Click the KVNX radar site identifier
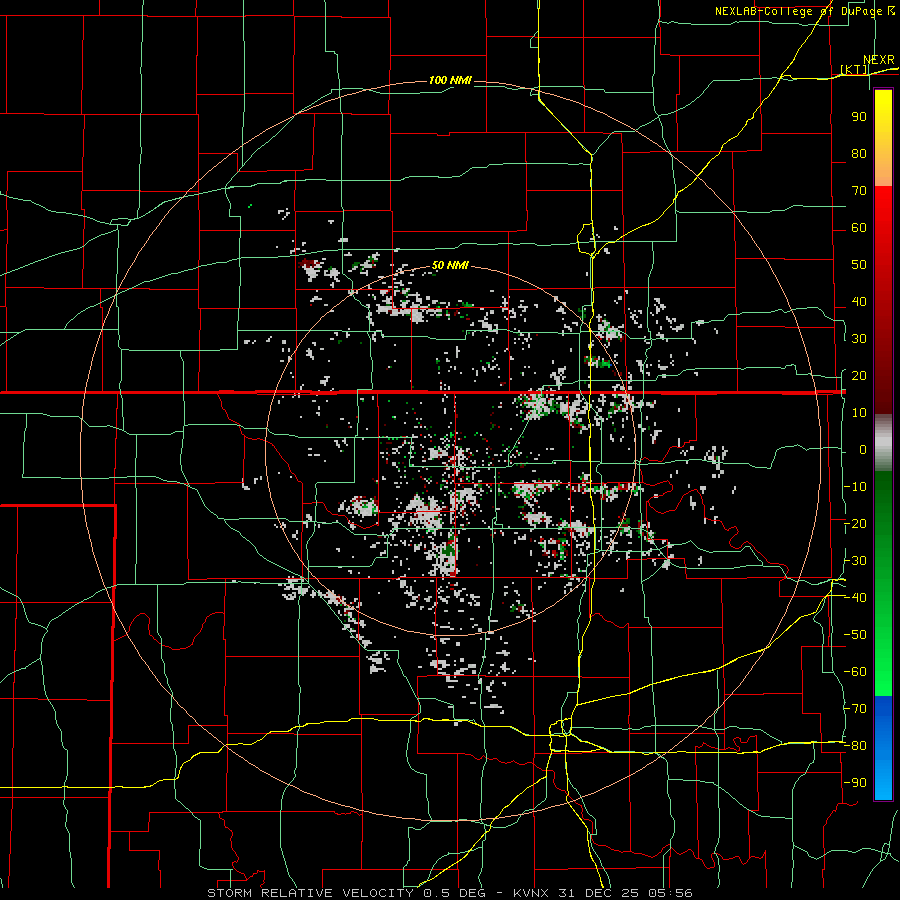The width and height of the screenshot is (900, 900). (x=530, y=893)
